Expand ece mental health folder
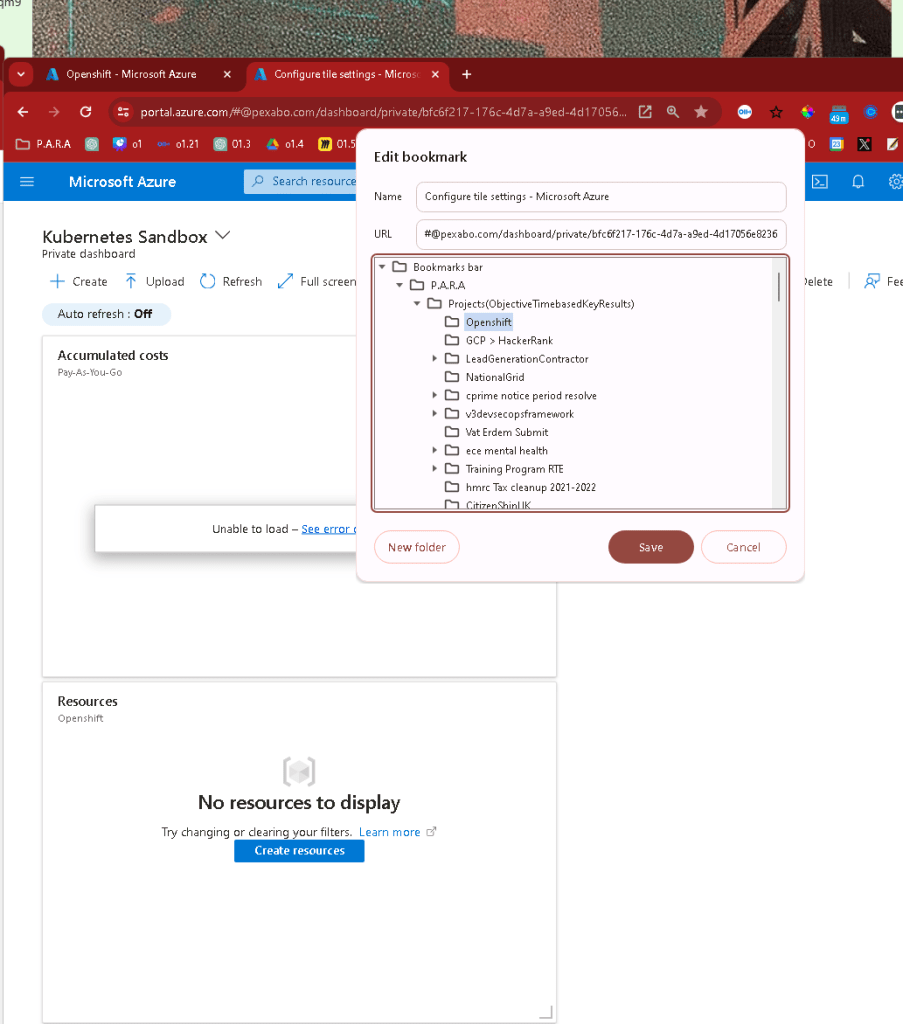The image size is (903, 1024). [x=434, y=451]
